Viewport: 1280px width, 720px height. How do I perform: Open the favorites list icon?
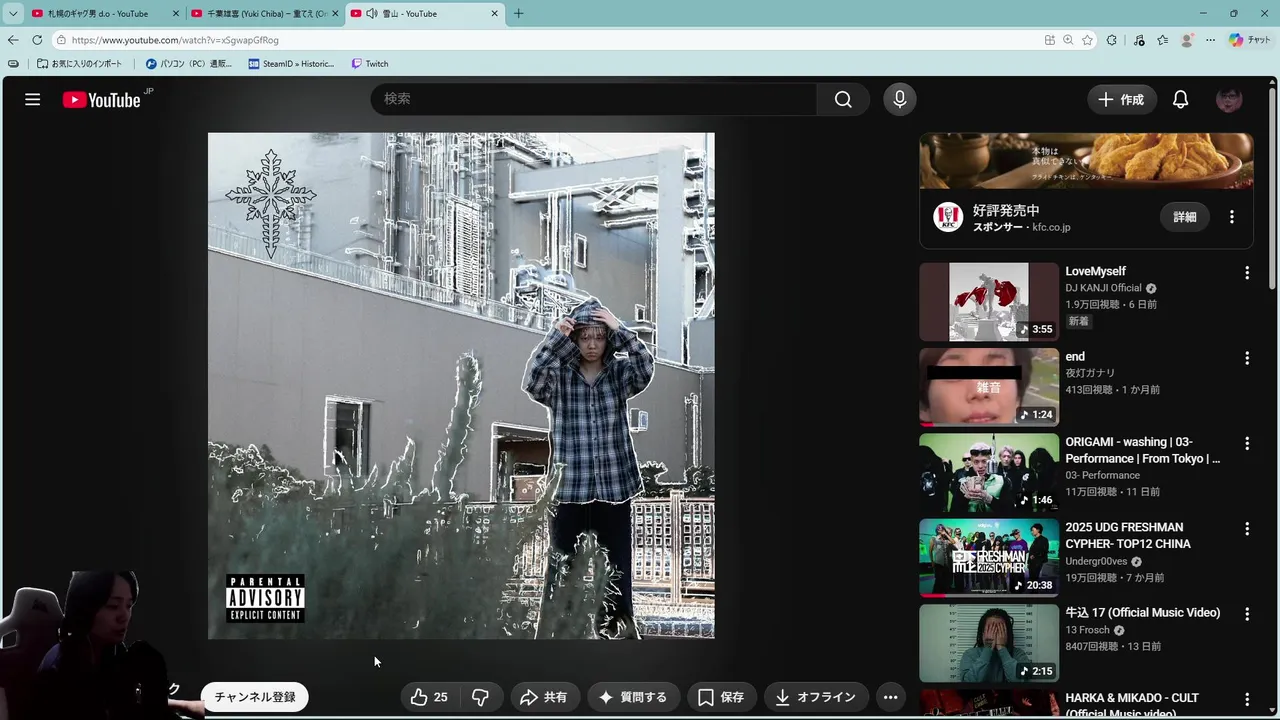(1162, 40)
